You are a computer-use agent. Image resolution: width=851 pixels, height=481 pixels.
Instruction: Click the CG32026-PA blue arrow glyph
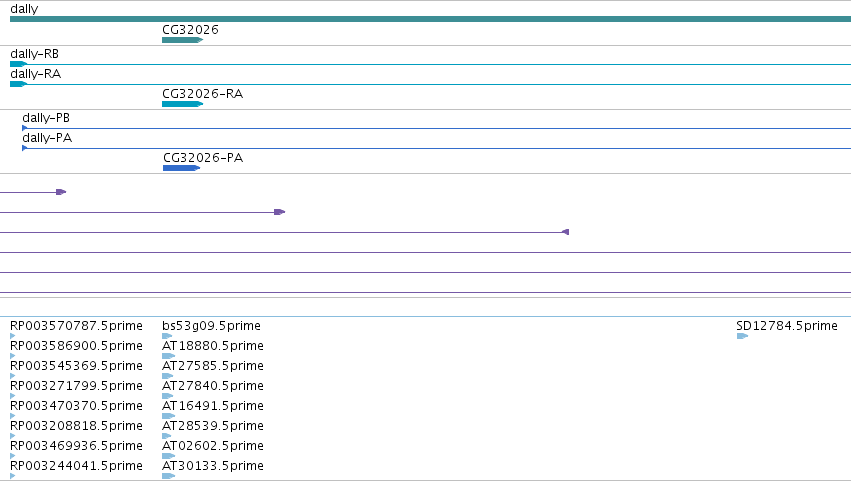point(181,168)
